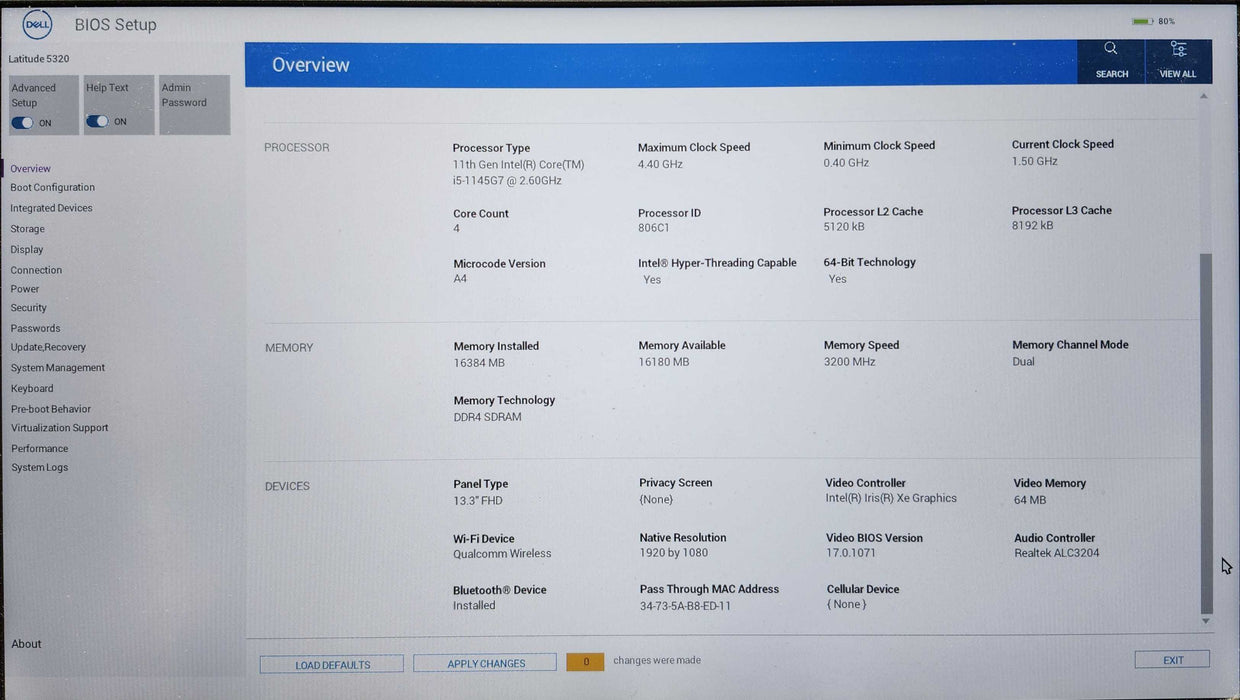This screenshot has height=700, width=1240.
Task: Toggle the Help Text switch
Action: click(97, 121)
